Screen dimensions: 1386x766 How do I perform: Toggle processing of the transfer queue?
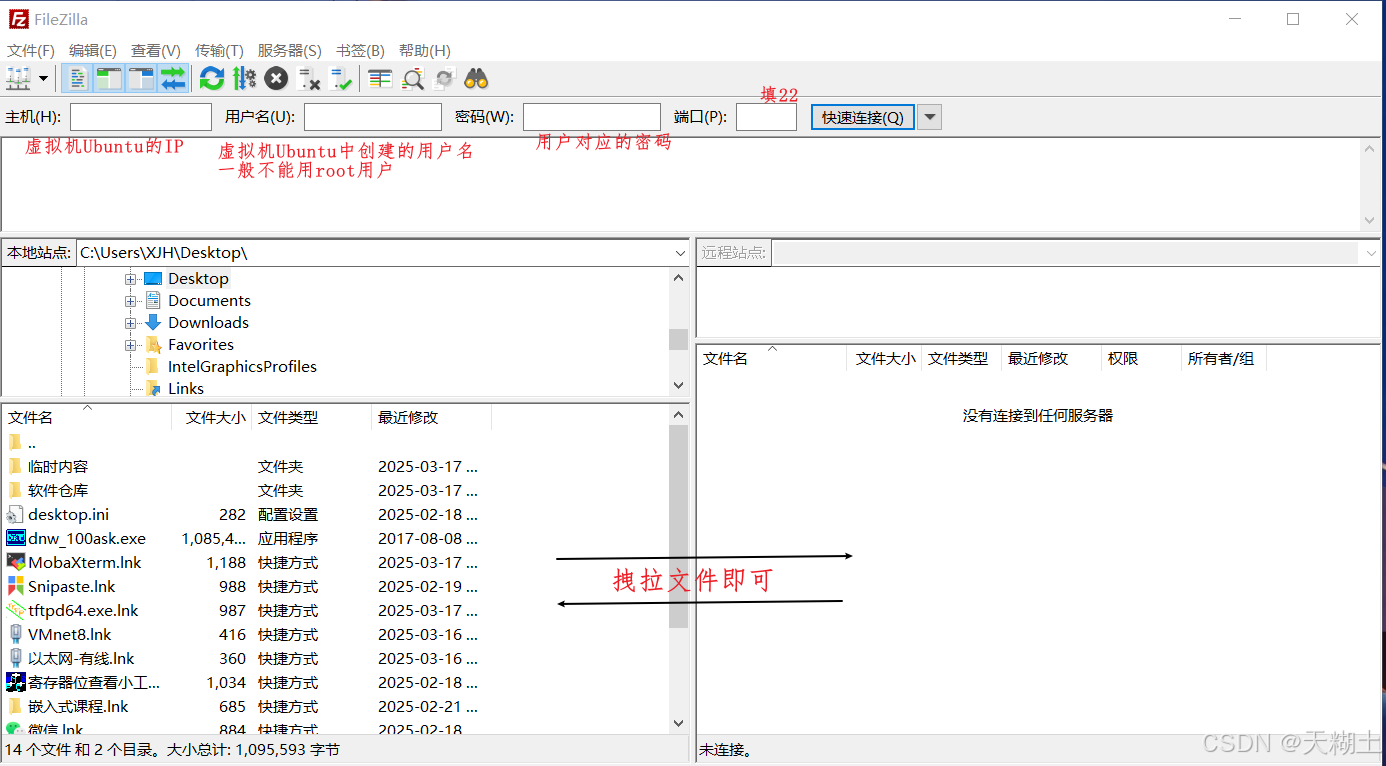click(244, 78)
